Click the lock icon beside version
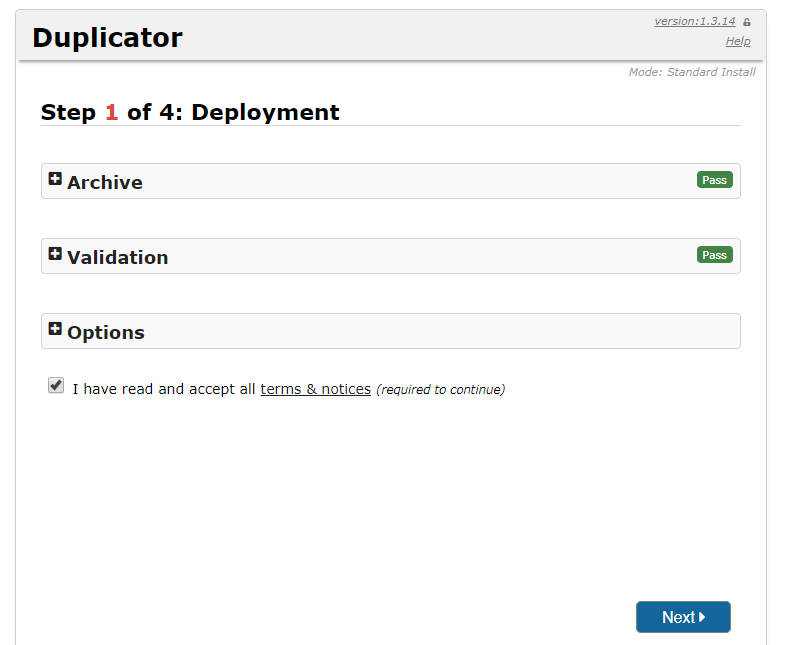 [x=747, y=22]
